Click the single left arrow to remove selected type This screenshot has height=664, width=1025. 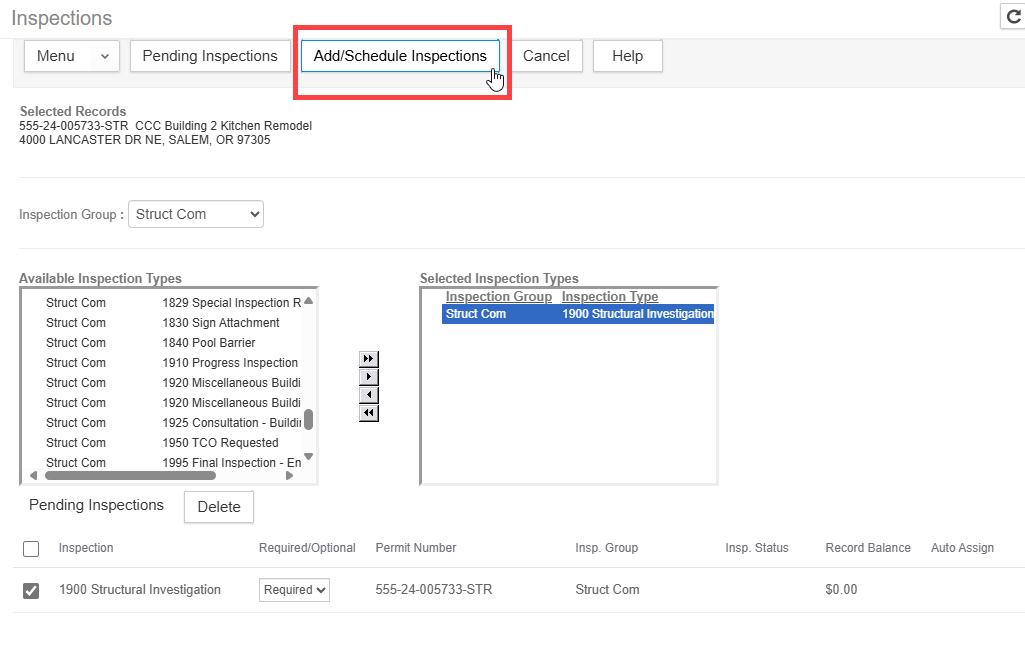(x=368, y=395)
